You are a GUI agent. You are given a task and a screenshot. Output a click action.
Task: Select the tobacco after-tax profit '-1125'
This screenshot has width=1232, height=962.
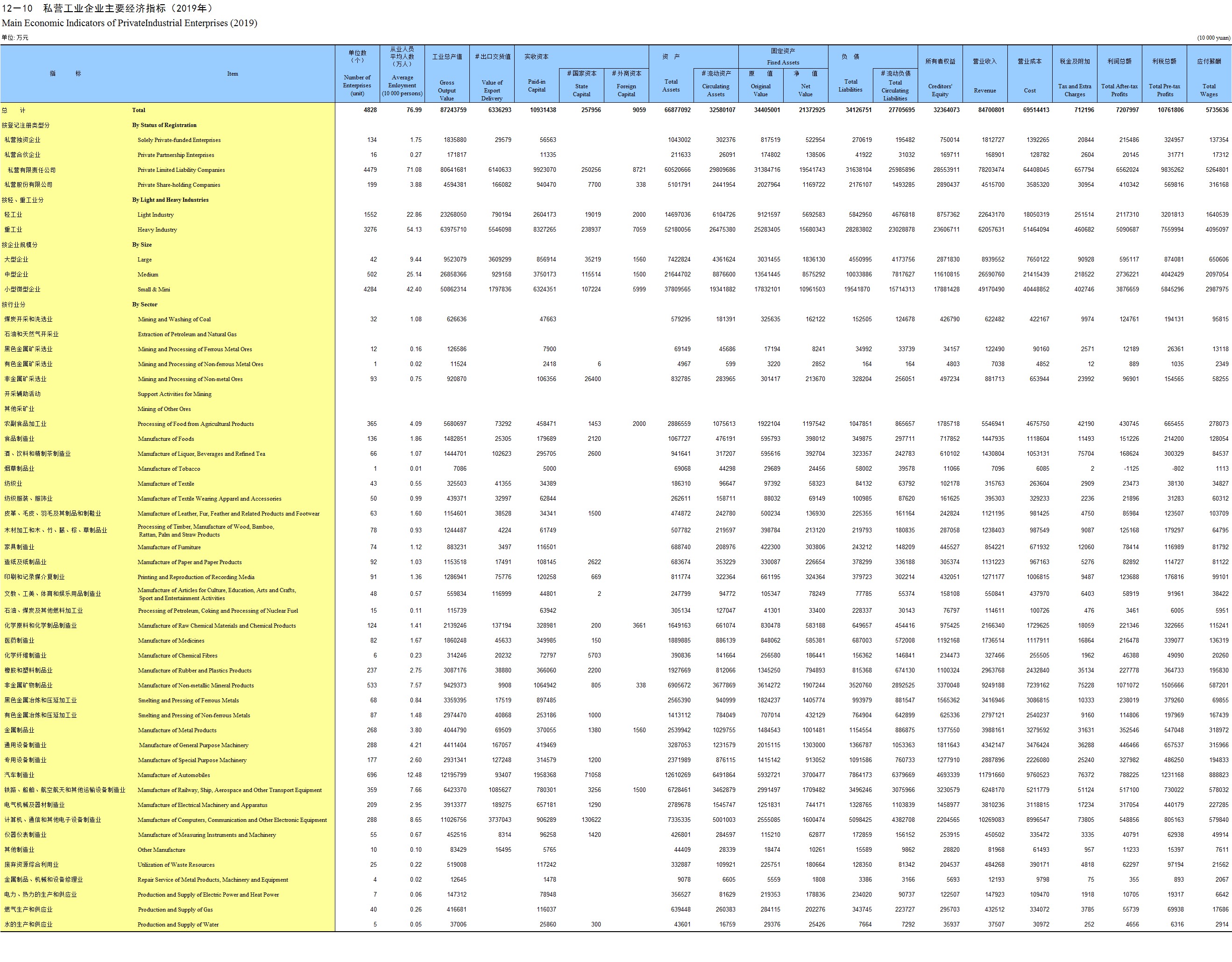1131,469
